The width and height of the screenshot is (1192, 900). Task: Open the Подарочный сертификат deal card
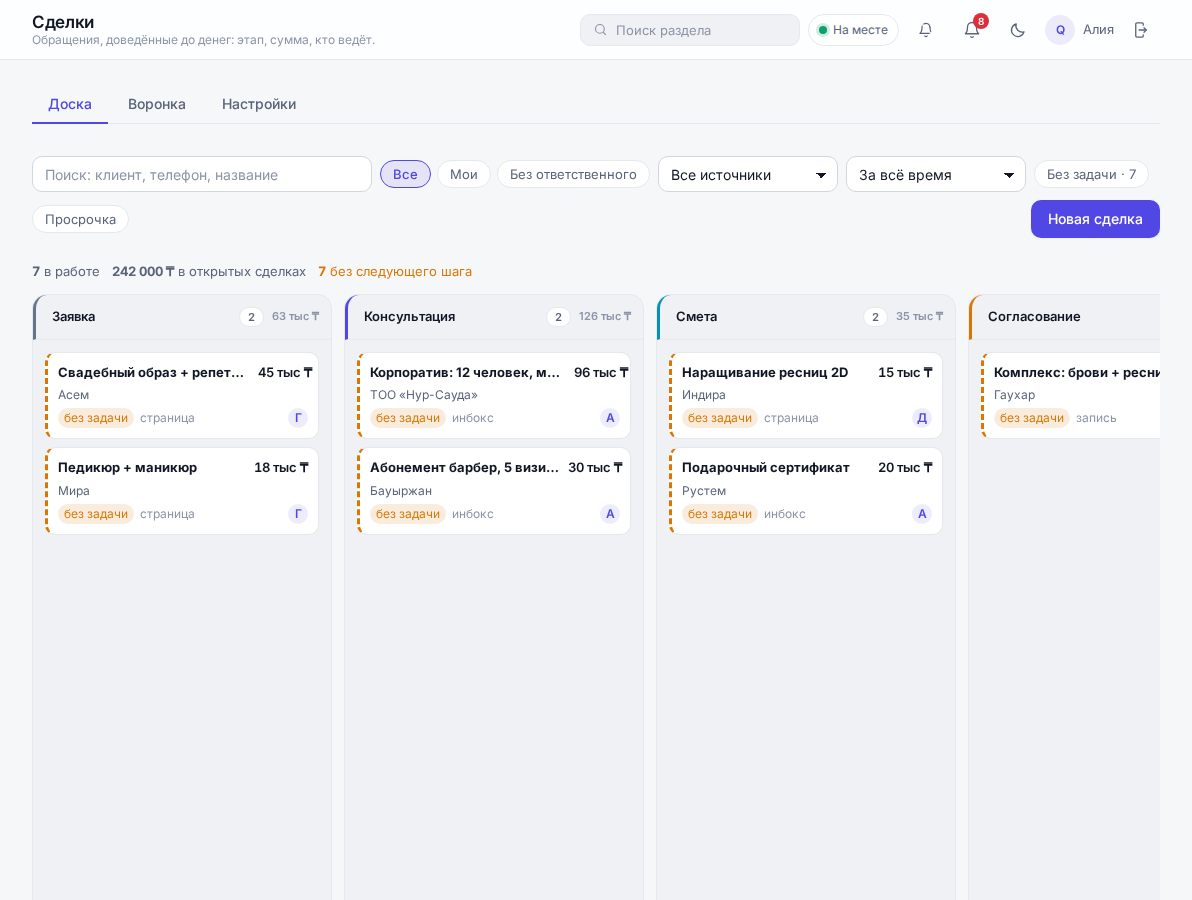coord(806,491)
